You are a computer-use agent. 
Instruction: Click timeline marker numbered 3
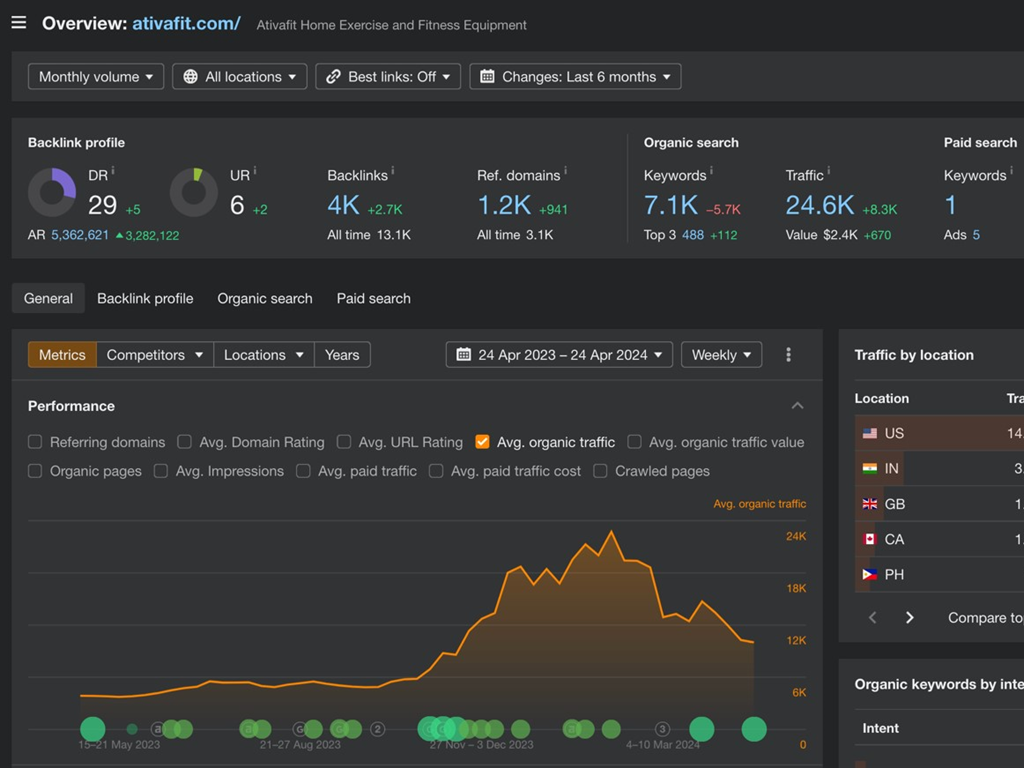tap(662, 729)
